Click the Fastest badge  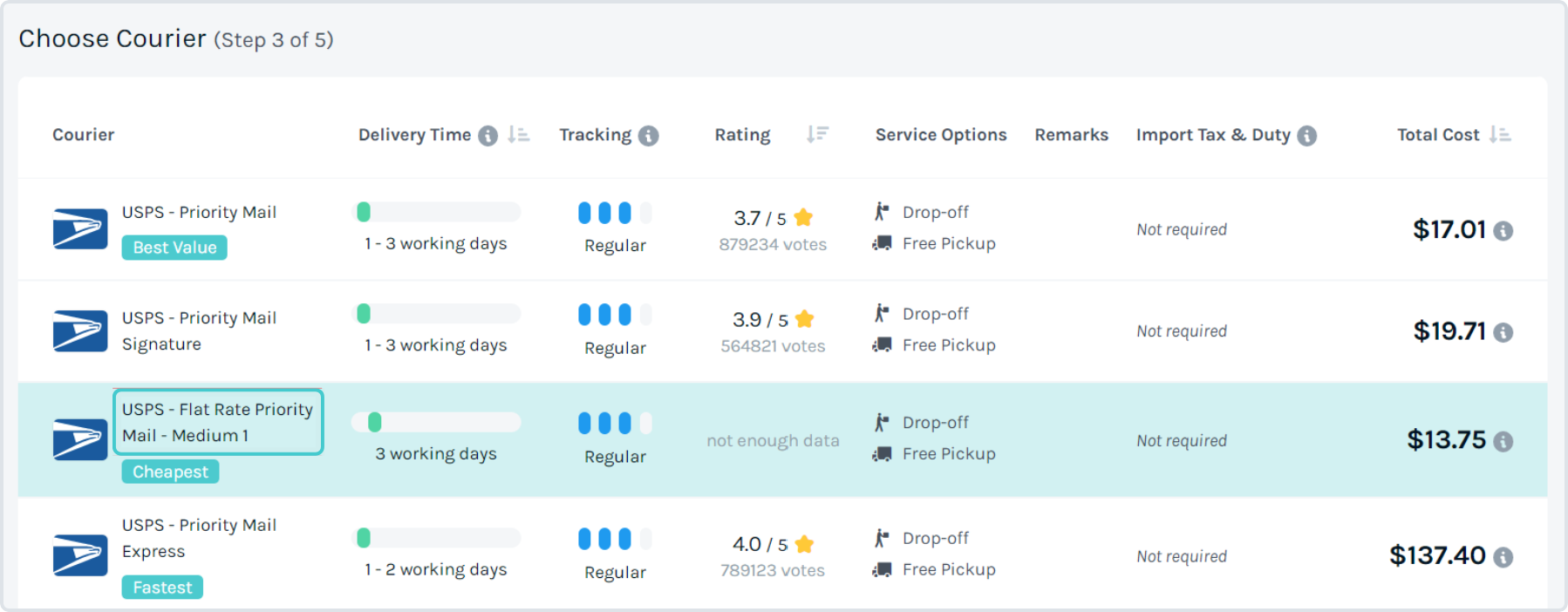[x=162, y=588]
